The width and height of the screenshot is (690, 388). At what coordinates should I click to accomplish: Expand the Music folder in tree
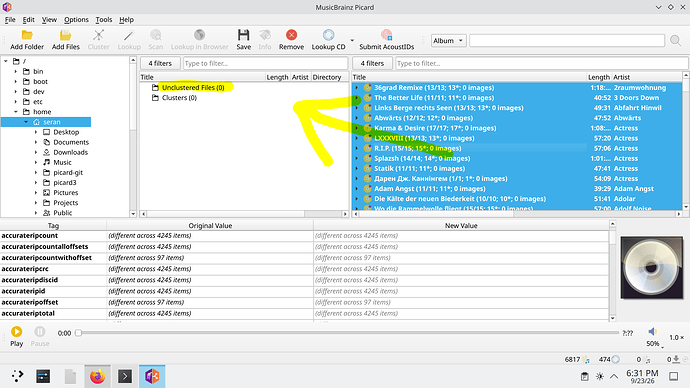[x=36, y=162]
